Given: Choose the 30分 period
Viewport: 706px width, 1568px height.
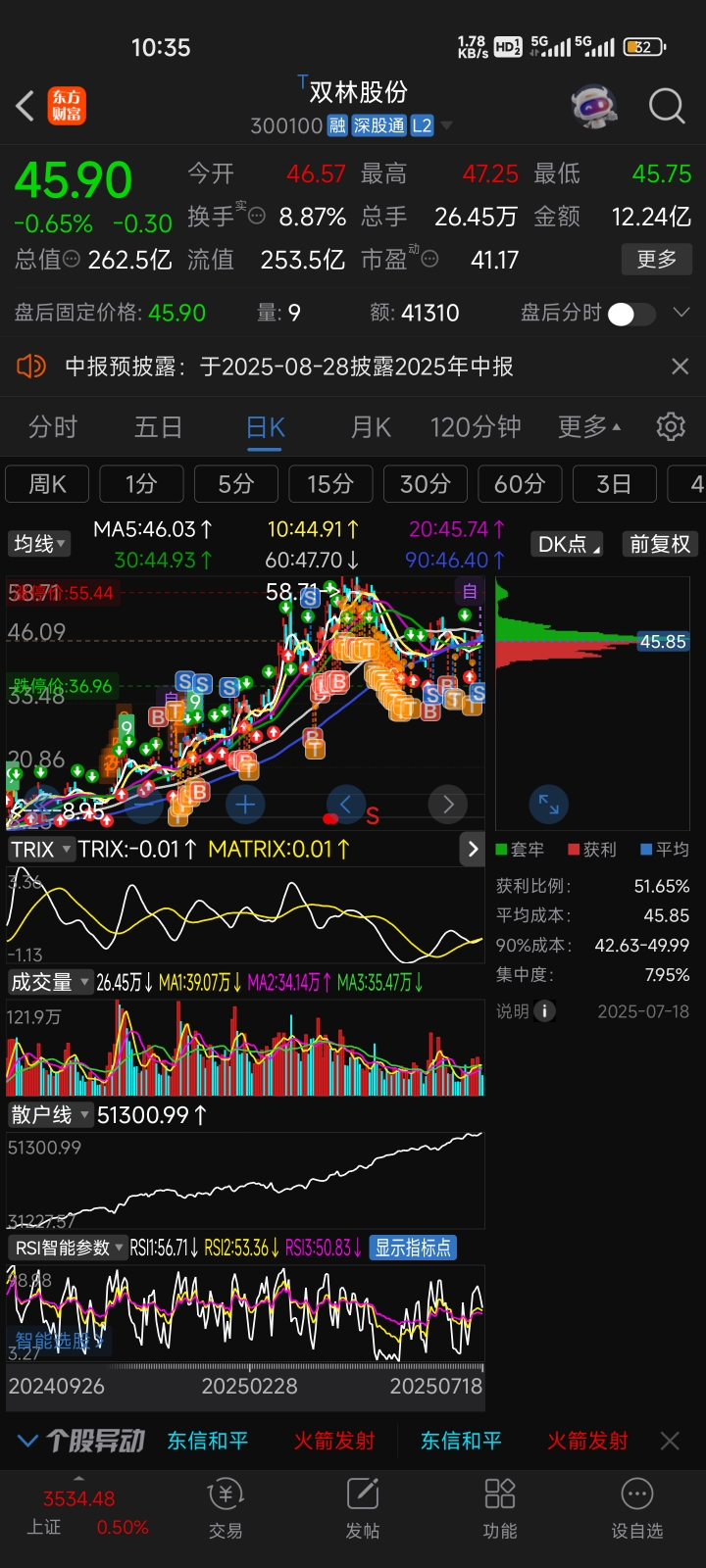Looking at the screenshot, I should click(x=426, y=484).
